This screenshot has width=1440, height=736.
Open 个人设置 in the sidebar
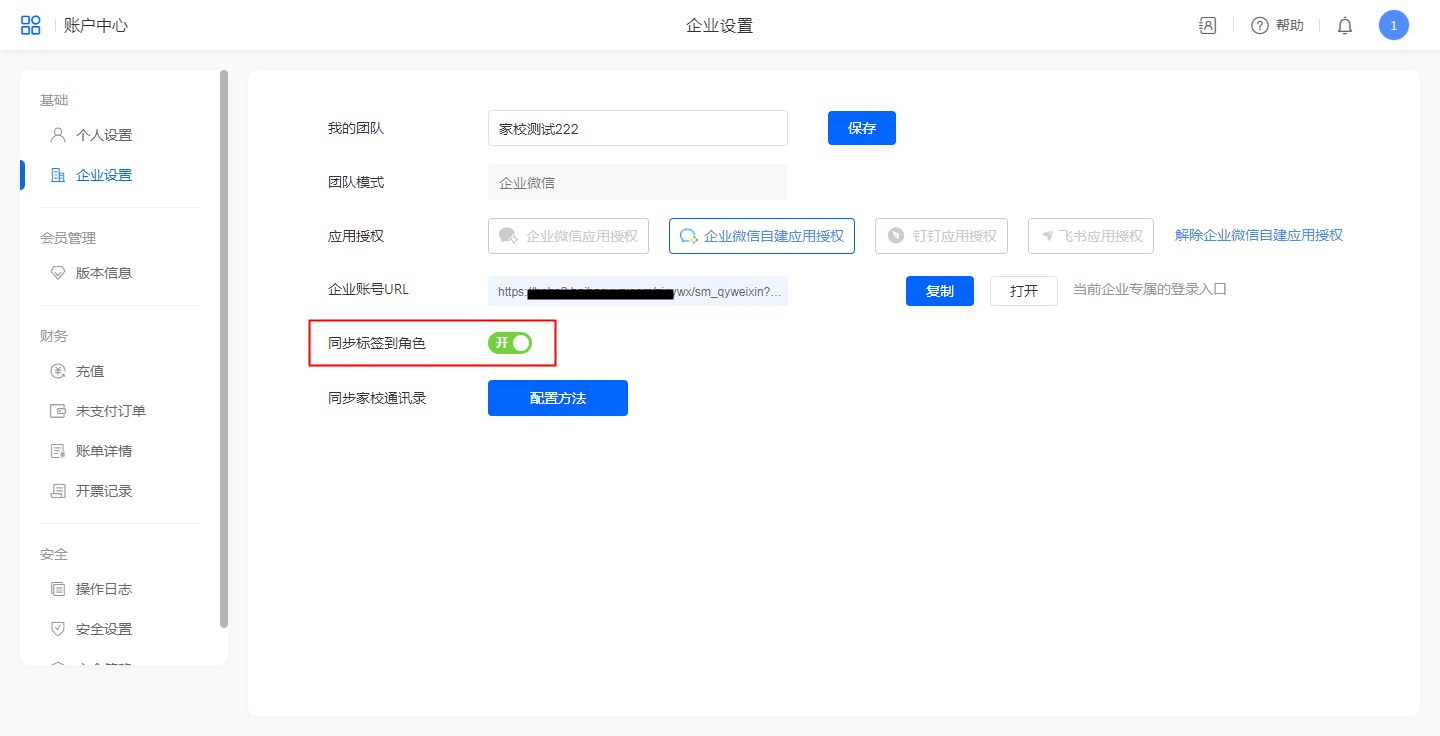point(103,135)
